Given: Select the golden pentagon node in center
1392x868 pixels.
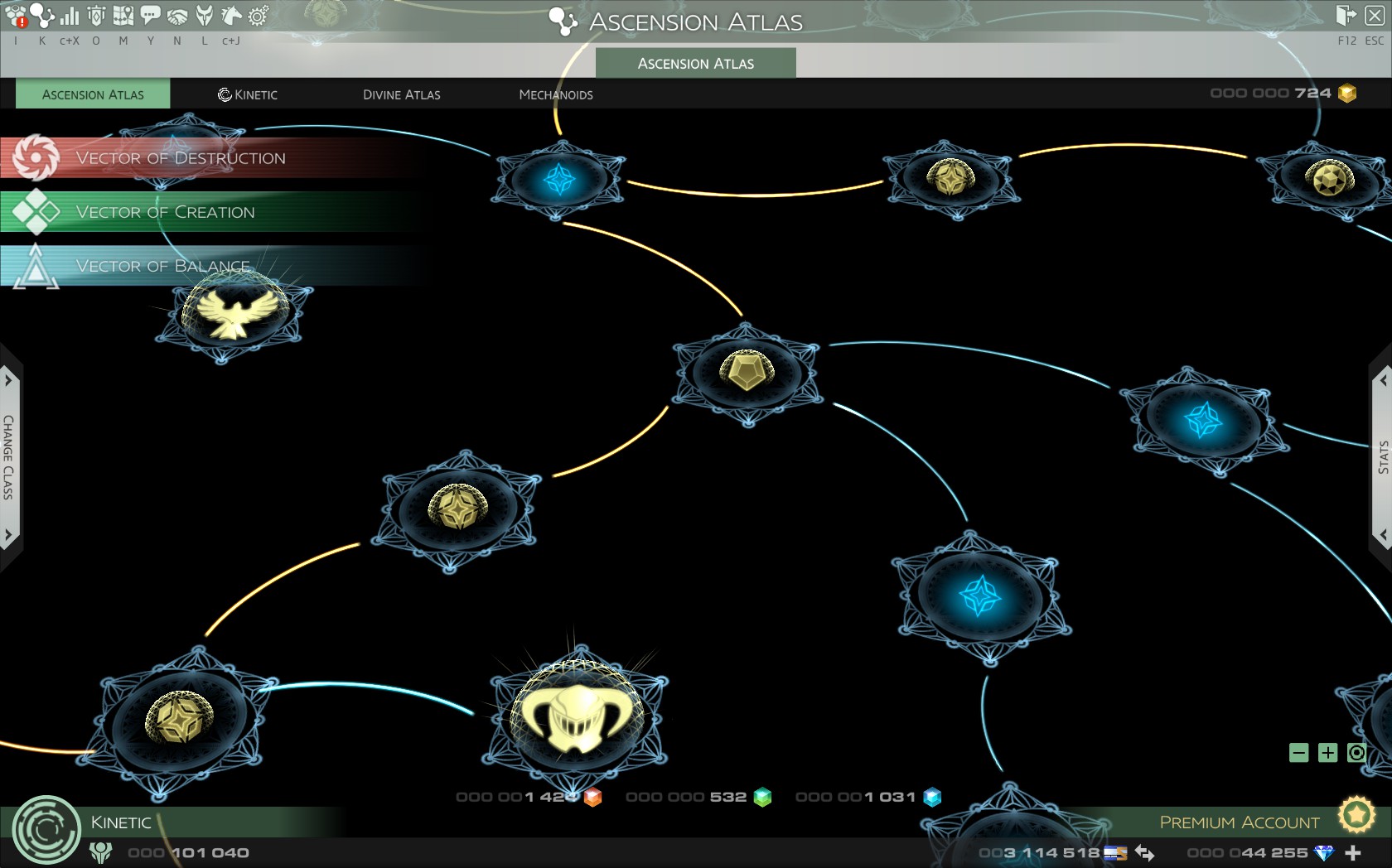Looking at the screenshot, I should (x=747, y=373).
